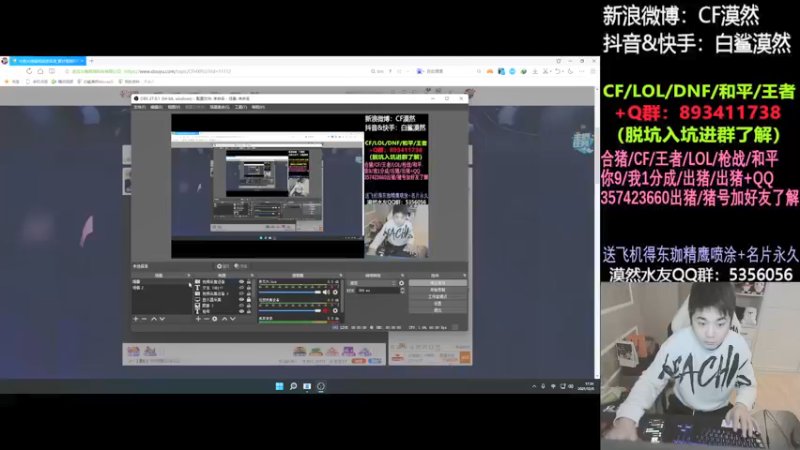The width and height of the screenshot is (800, 450).
Task: Move source down in Sources panel
Action: coord(233,318)
